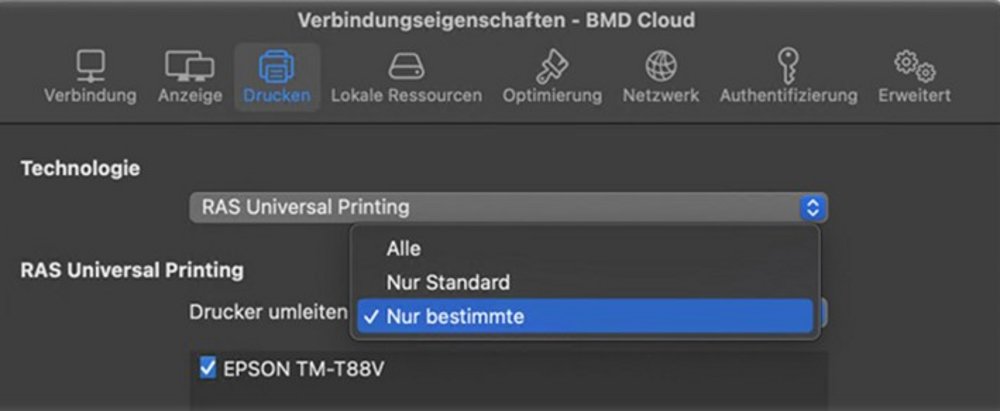Click the blue chevron of Technologie dropdown
The width and height of the screenshot is (1000, 411).
[x=812, y=208]
